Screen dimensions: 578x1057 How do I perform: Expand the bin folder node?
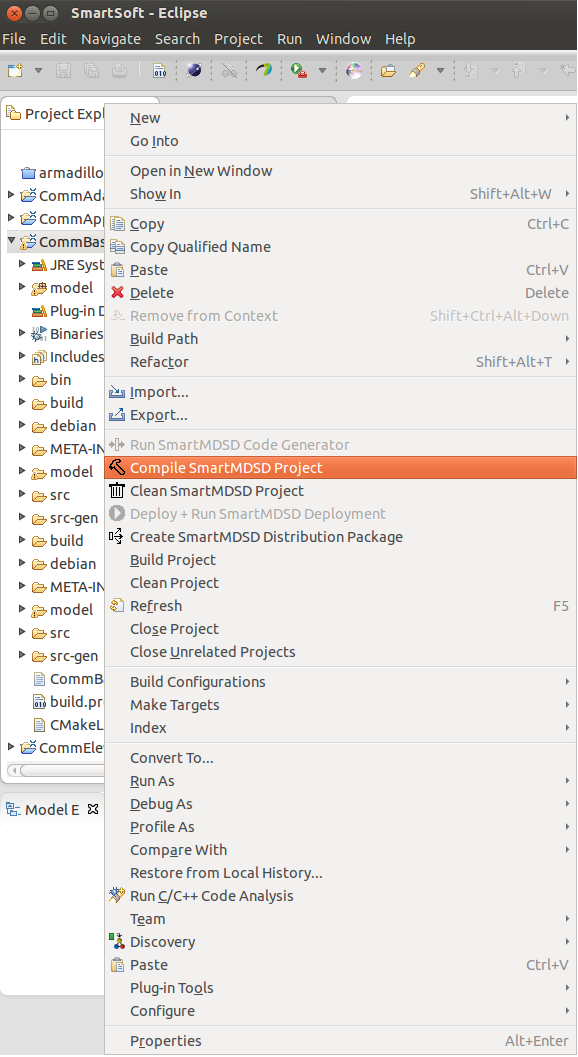(22, 378)
